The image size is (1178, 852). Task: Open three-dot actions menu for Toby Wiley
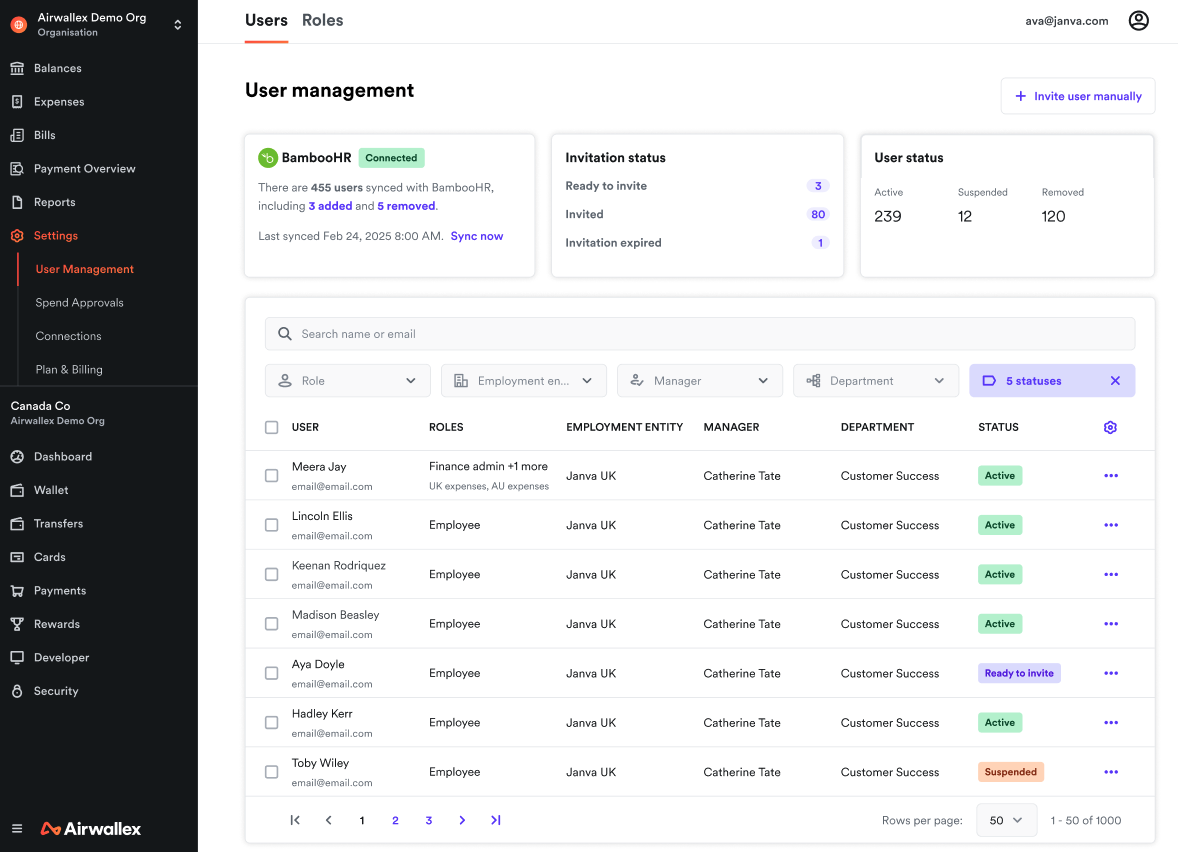[x=1110, y=772]
